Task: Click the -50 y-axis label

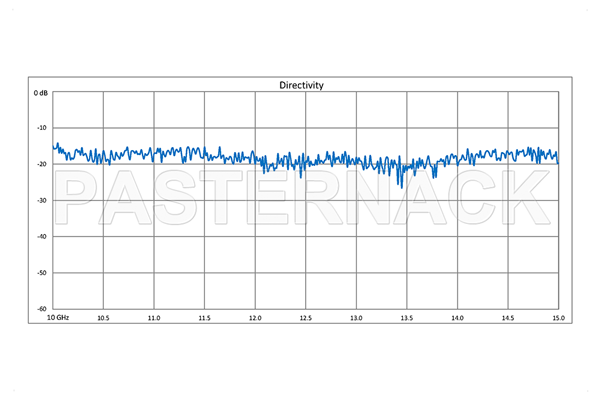Action: tap(42, 272)
